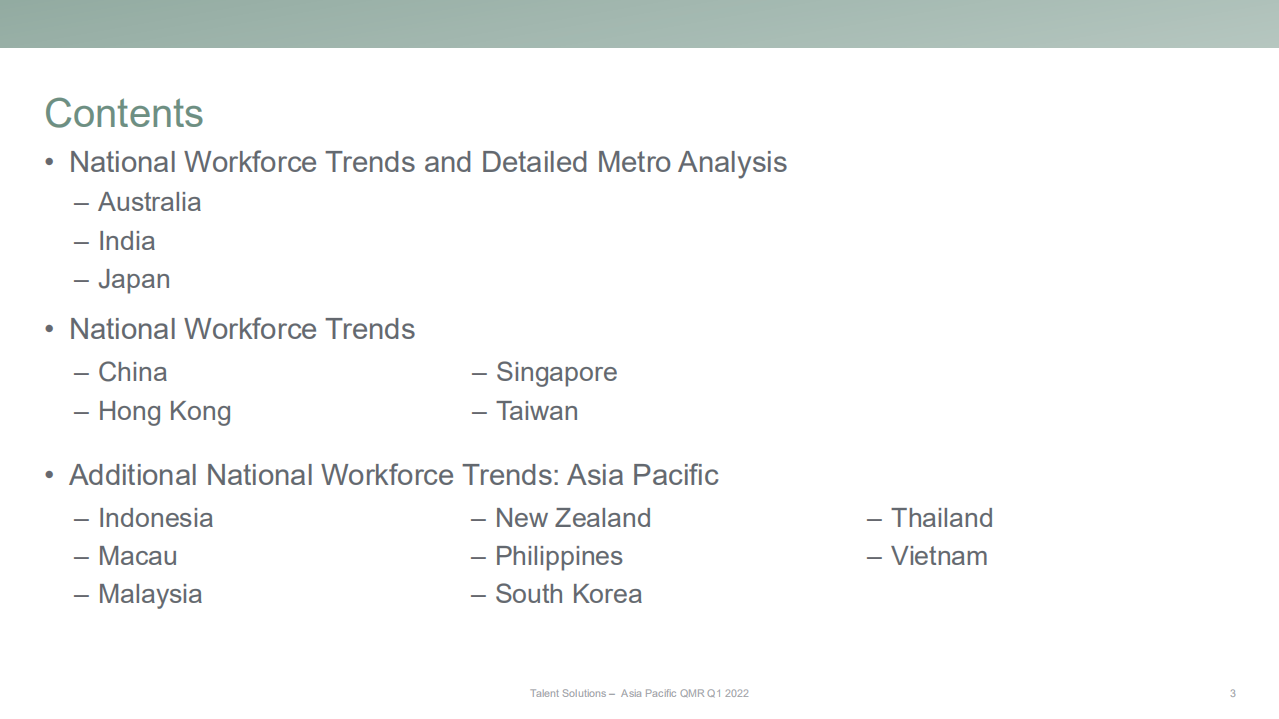Image resolution: width=1279 pixels, height=719 pixels.
Task: Select the New Zealand entry
Action: 572,518
